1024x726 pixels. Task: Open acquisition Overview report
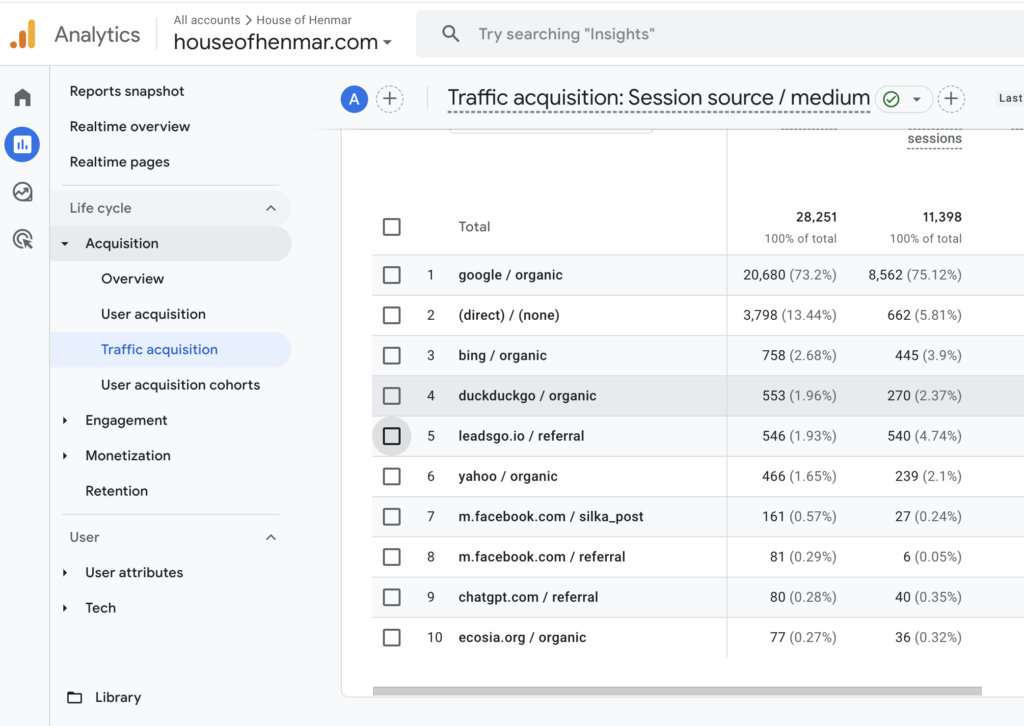[x=133, y=279]
